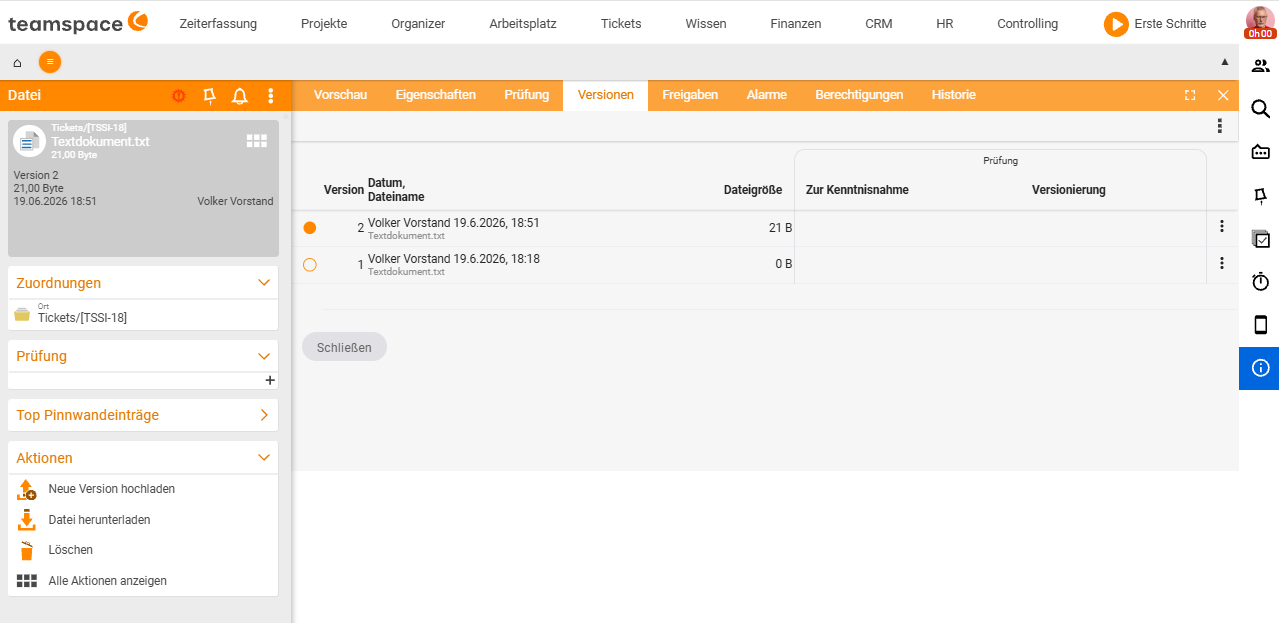This screenshot has width=1279, height=623.
Task: Click the Erste Schritte play icon
Action: point(1116,24)
